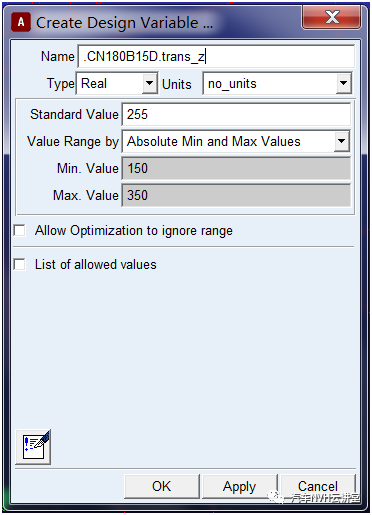372x515 pixels.
Task: Close the Create Design Variable window
Action: click(x=332, y=17)
